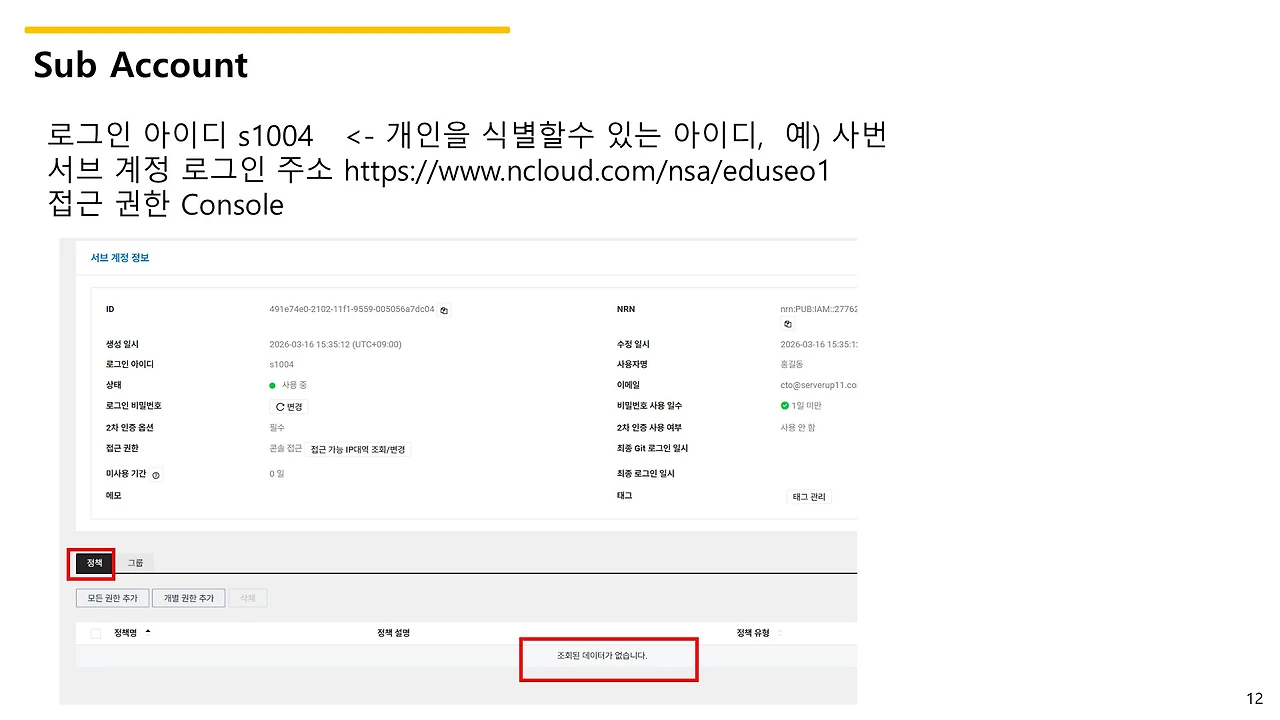Click the refresh icon on the 변경 password button
The width and height of the screenshot is (1280, 720).
[279, 406]
